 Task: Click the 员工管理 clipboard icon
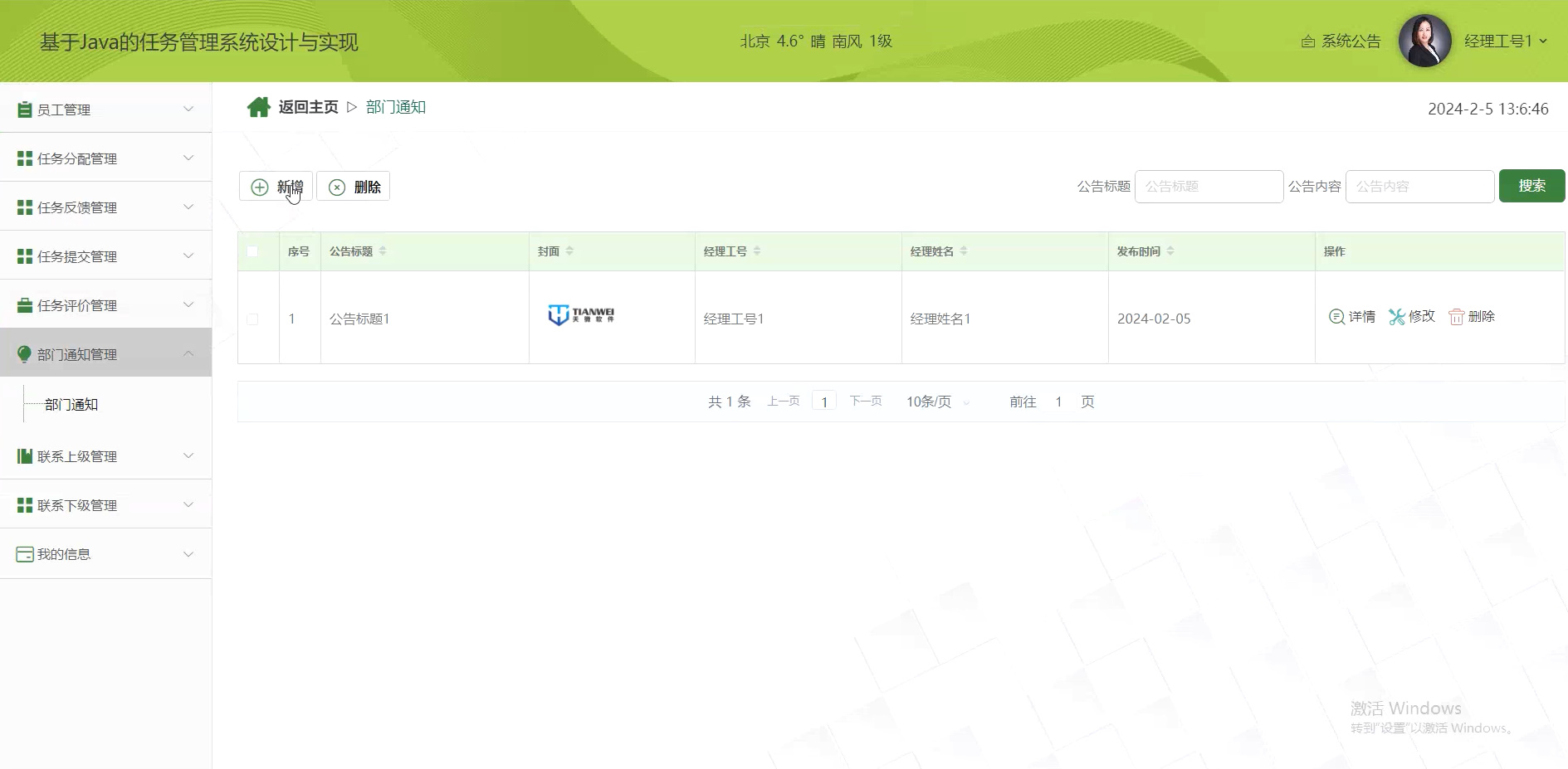tap(25, 110)
